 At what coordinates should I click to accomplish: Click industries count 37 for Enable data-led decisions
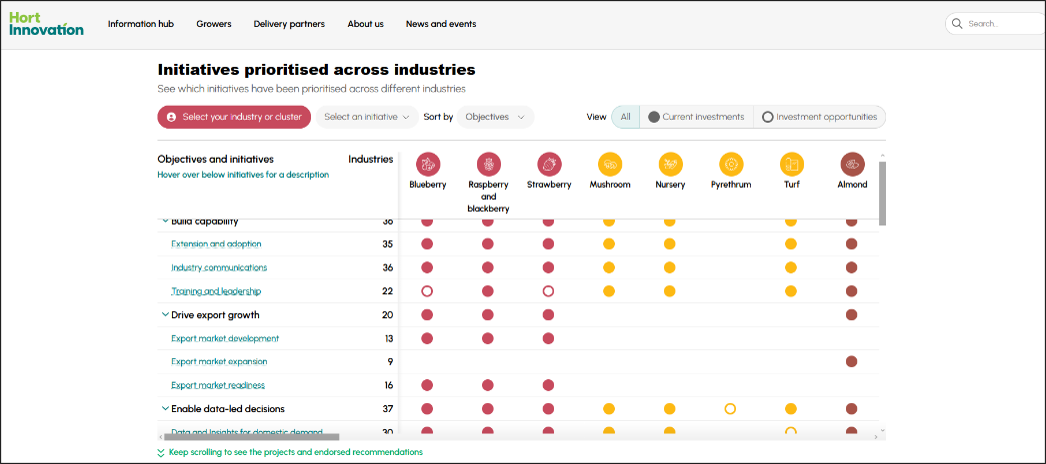click(388, 409)
